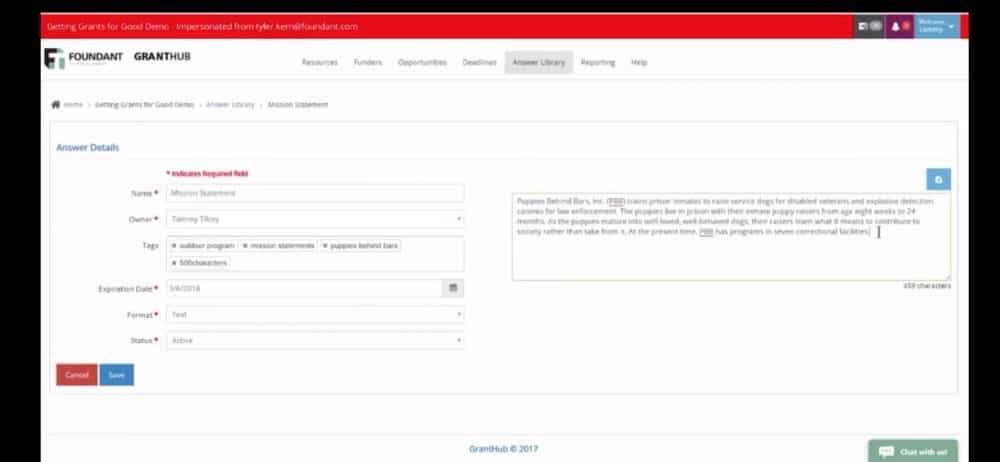Click the blue copy icon above answer text
Image resolution: width=1000 pixels, height=462 pixels.
(938, 180)
